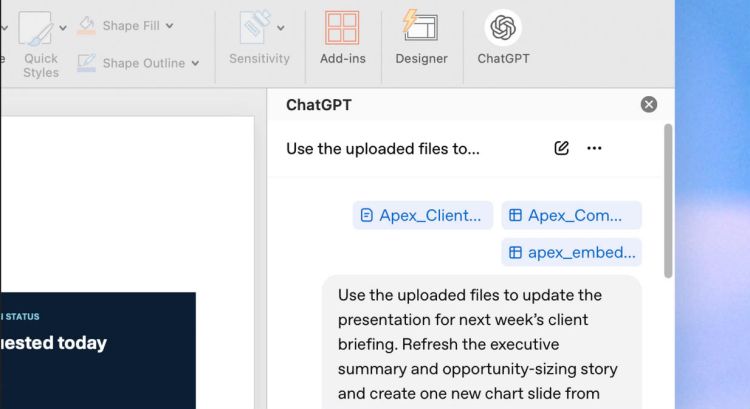The width and height of the screenshot is (750, 409).
Task: Open the Apex_Client... document attachment
Action: click(x=423, y=215)
